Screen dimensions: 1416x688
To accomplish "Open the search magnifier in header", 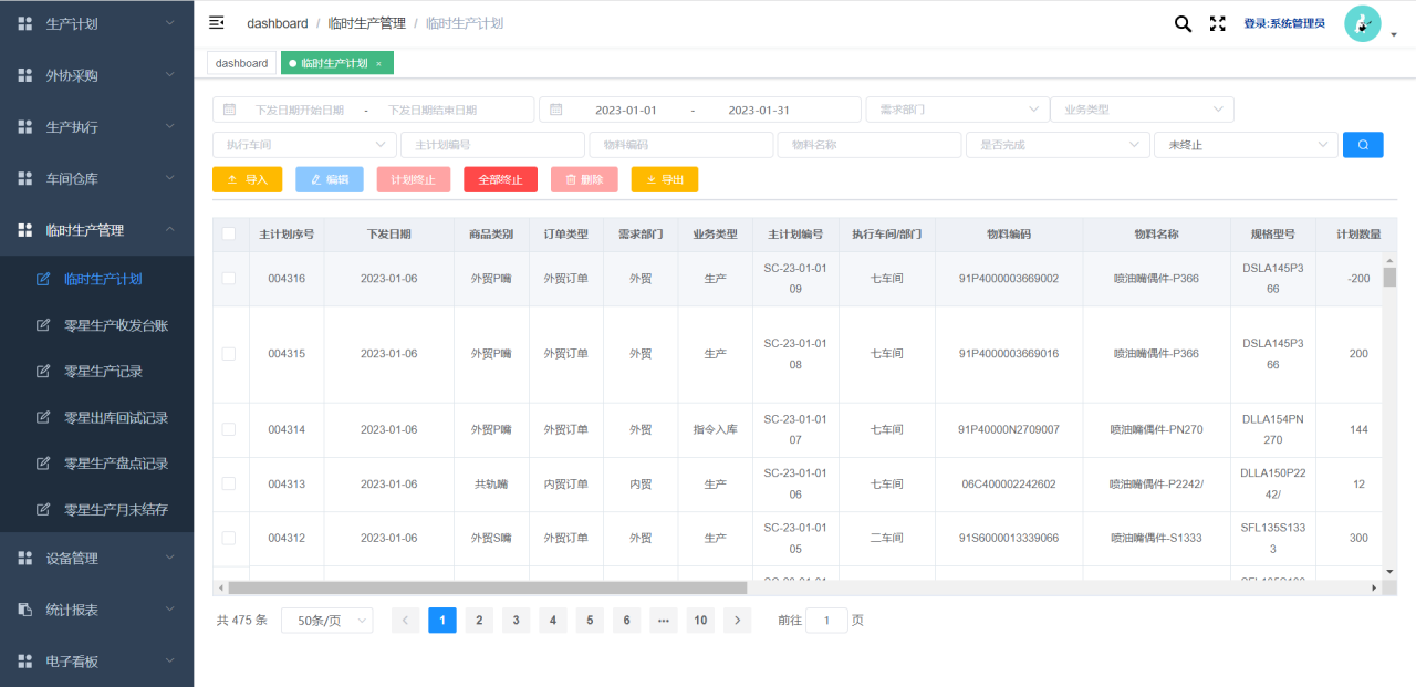I will coord(1182,24).
